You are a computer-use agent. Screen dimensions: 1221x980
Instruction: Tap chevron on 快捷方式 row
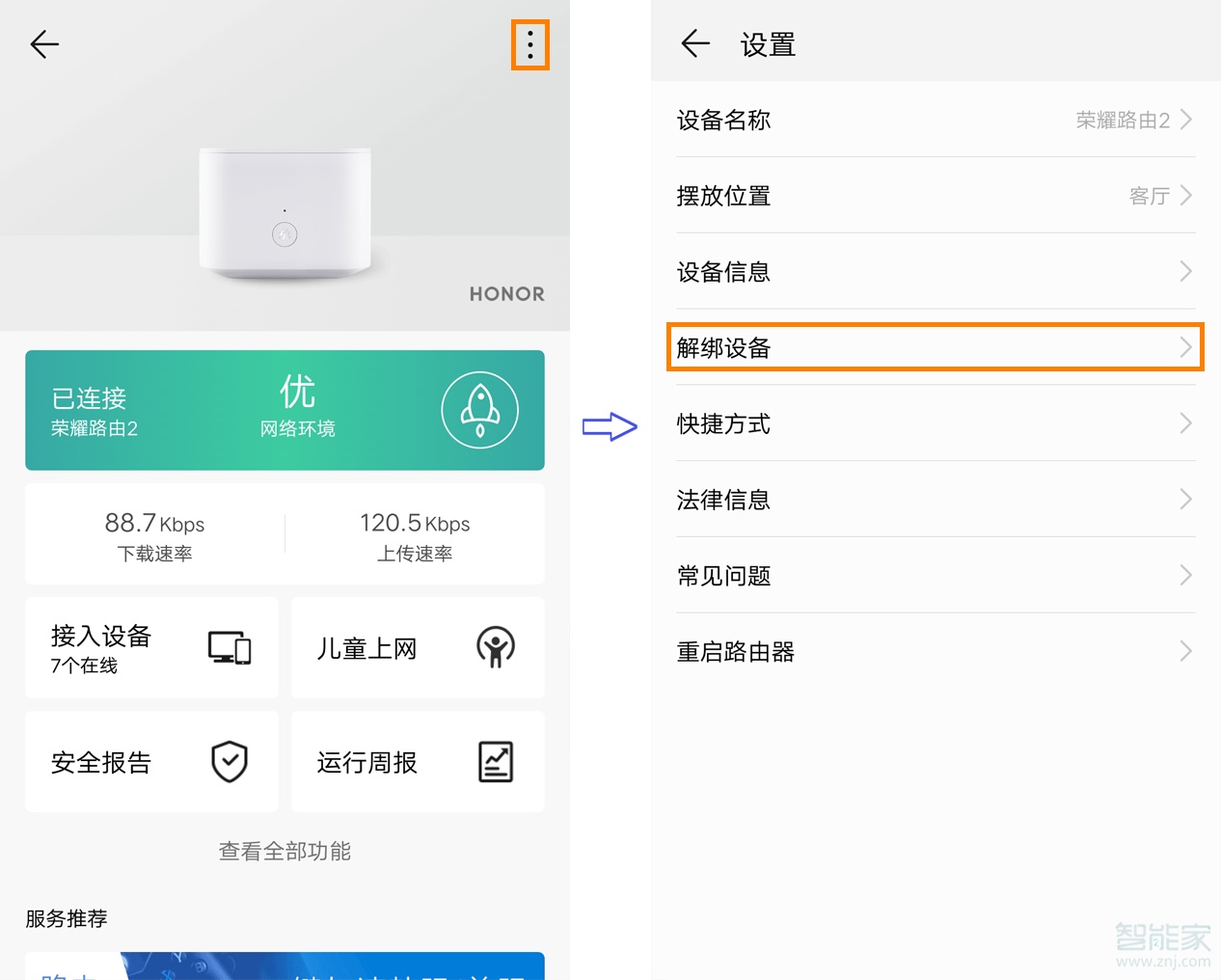point(1186,423)
